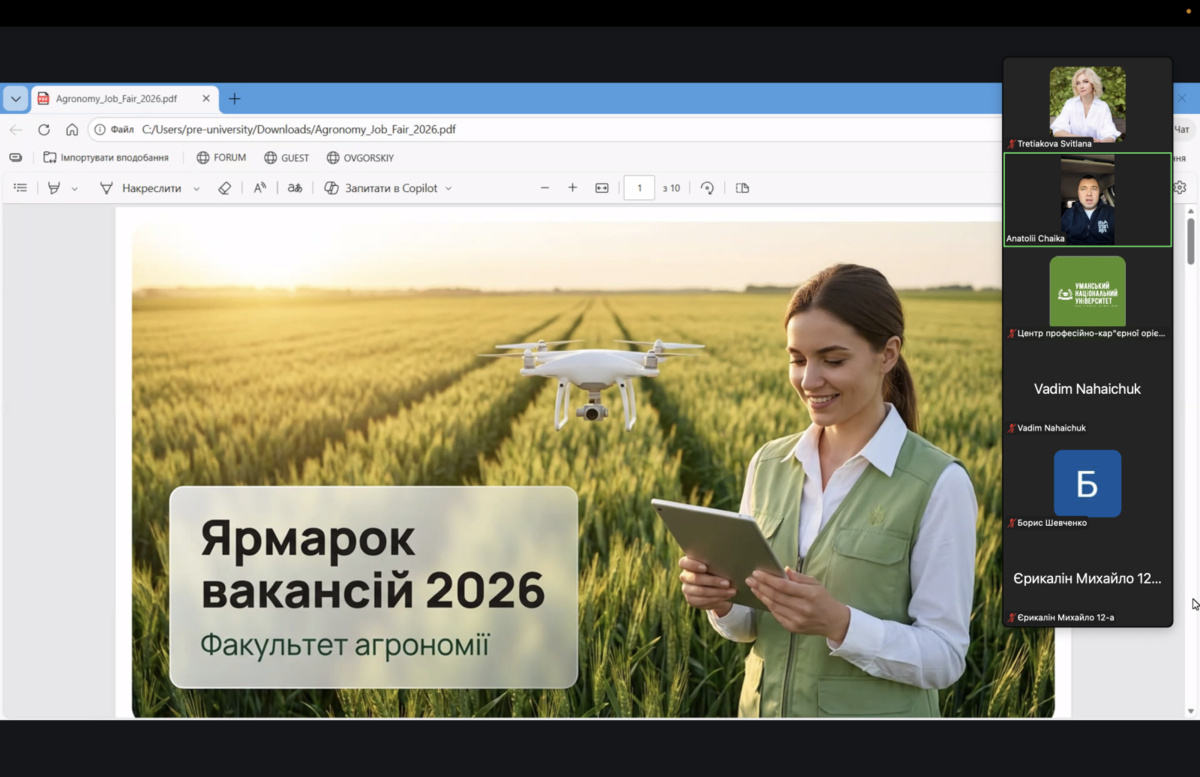Image resolution: width=1200 pixels, height=777 pixels.
Task: Open the PDF table of contents sidebar
Action: coord(20,188)
